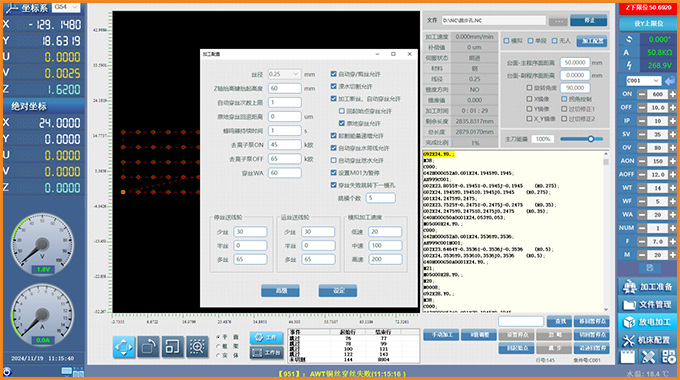Enable 单段 single-block checkbox
This screenshot has width=680, height=380.
point(530,41)
